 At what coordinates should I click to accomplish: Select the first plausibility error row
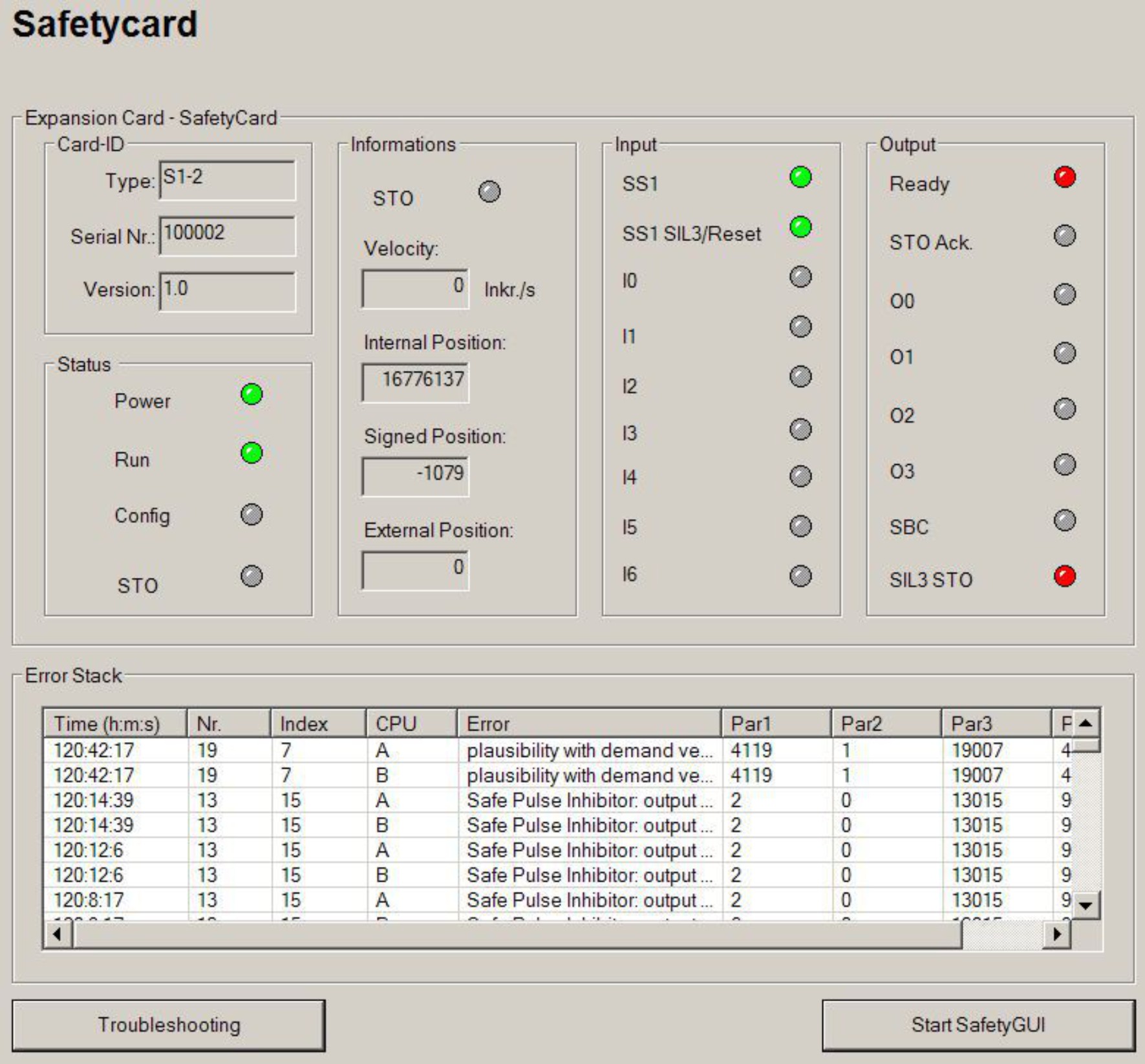588,750
